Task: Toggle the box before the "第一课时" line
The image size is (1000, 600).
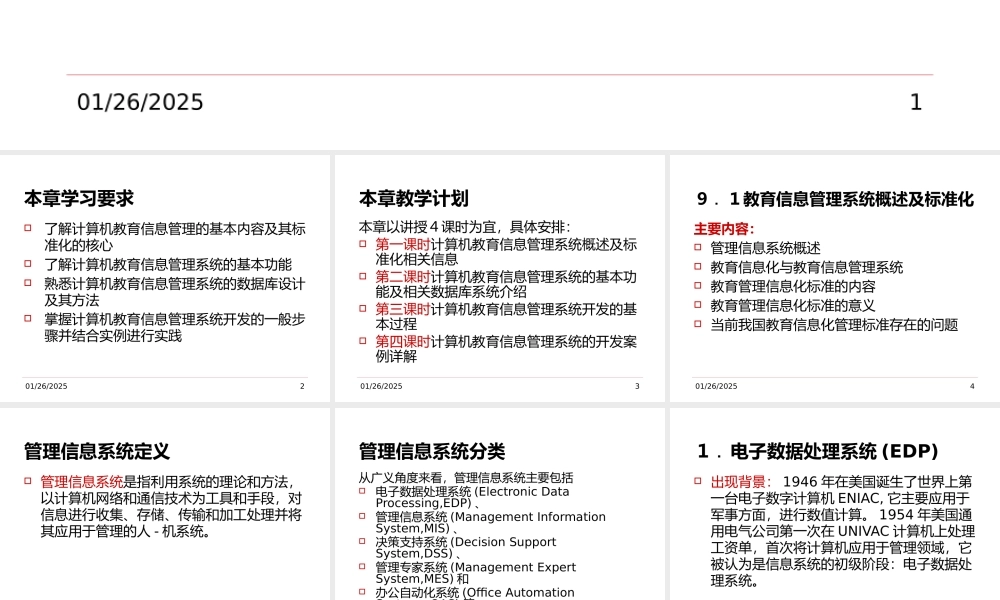Action: pos(361,244)
